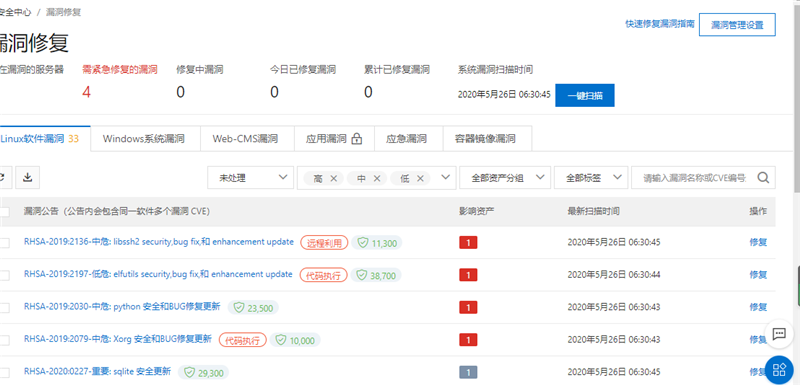This screenshot has width=800, height=385.
Task: Click shield 29,300 badge for sqlite
Action: [x=204, y=373]
